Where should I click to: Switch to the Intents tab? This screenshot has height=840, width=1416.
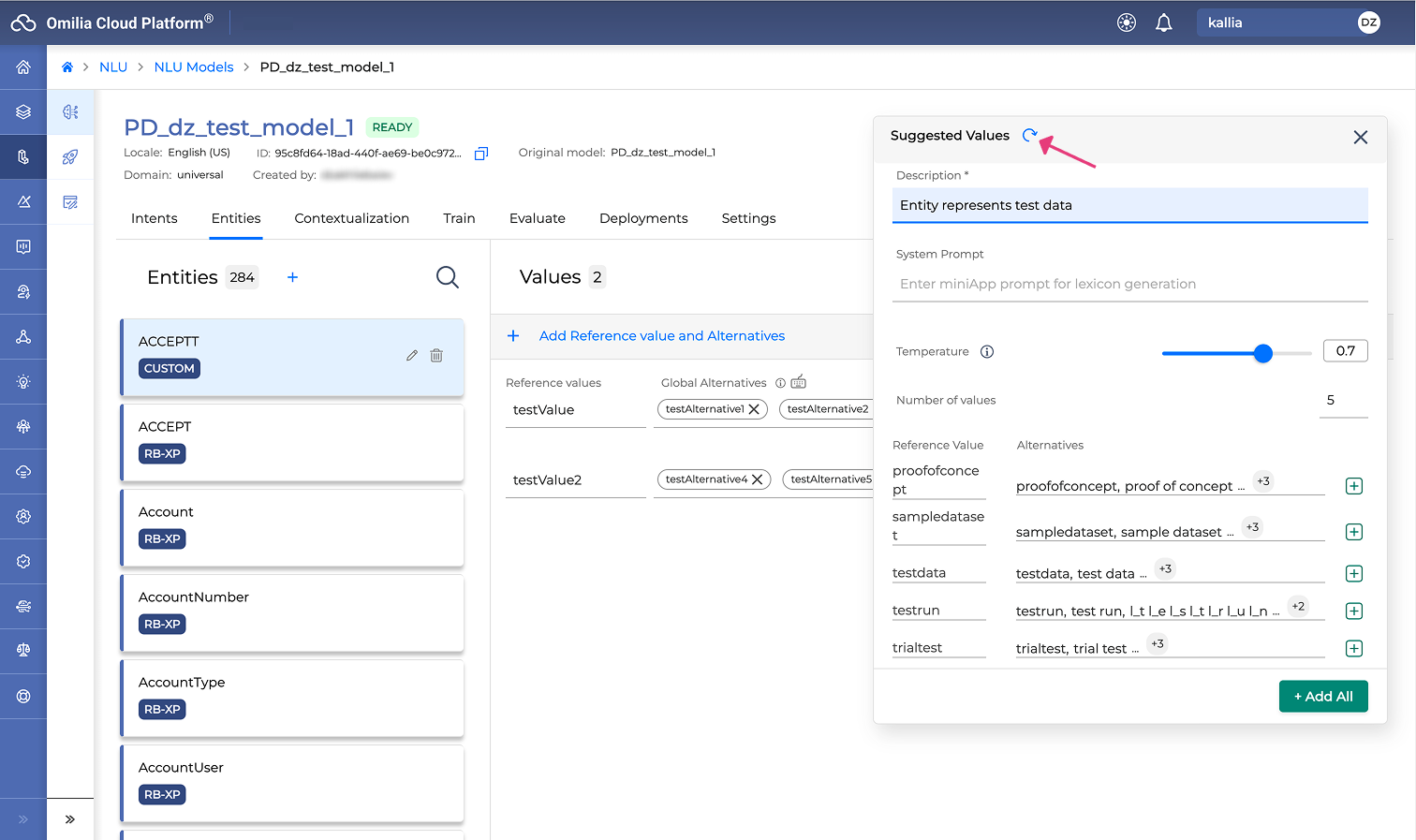pos(154,218)
